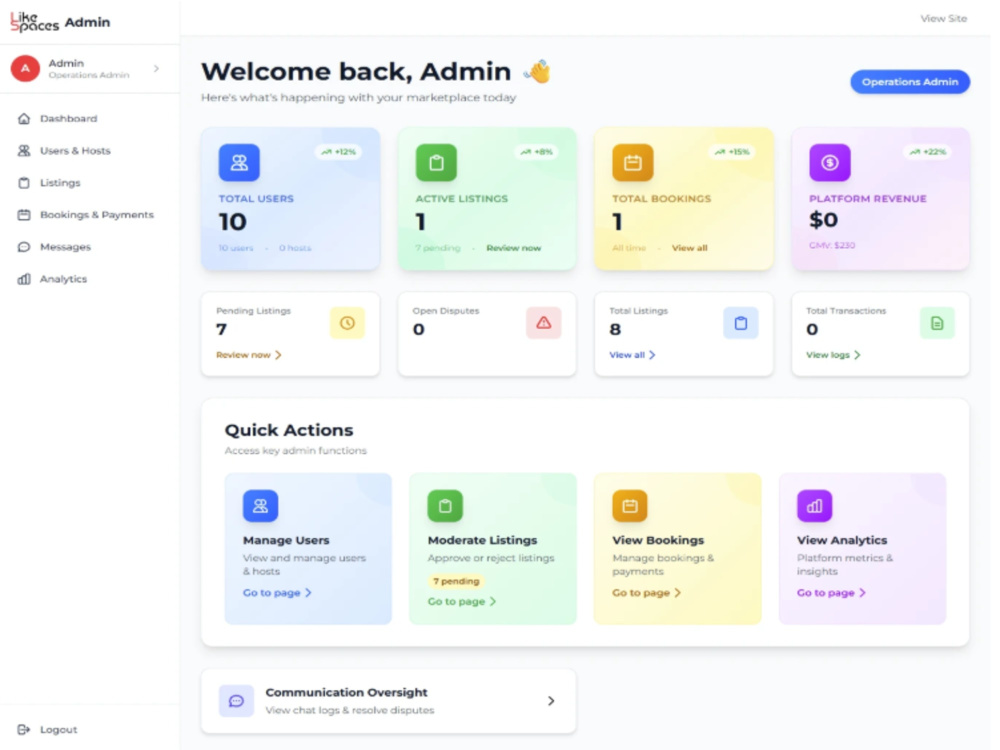Click the Communication Oversight right chevron
Screen dimensions: 1000x750
[x=551, y=701]
